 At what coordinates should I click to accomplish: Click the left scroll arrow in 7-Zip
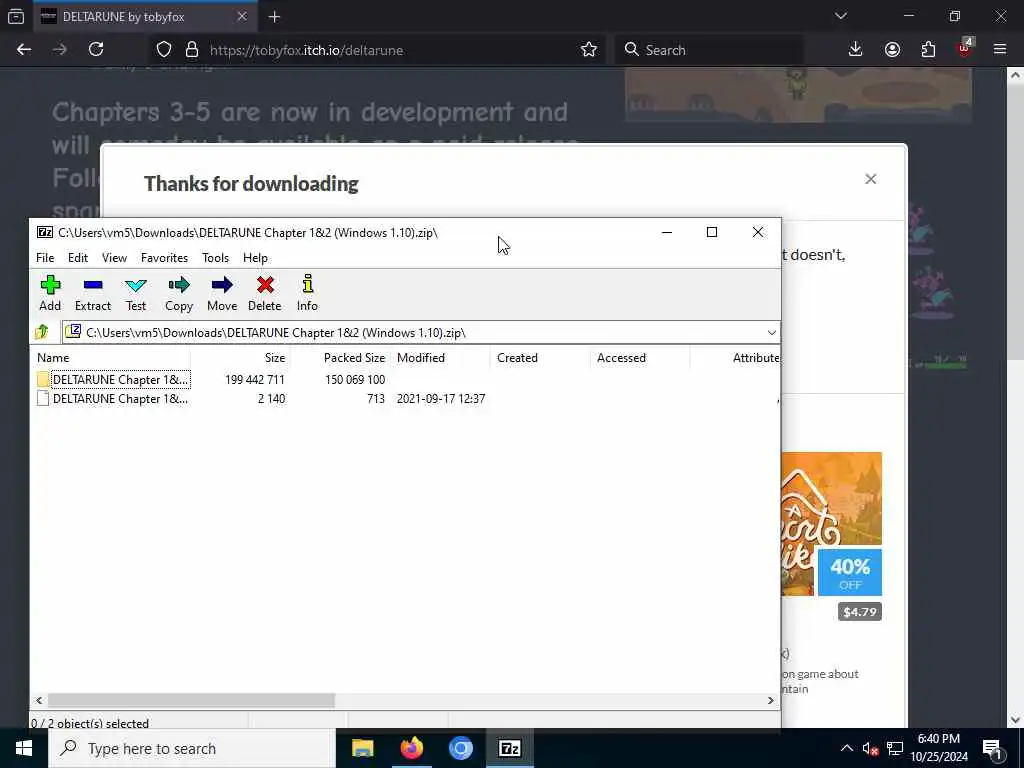pos(39,700)
